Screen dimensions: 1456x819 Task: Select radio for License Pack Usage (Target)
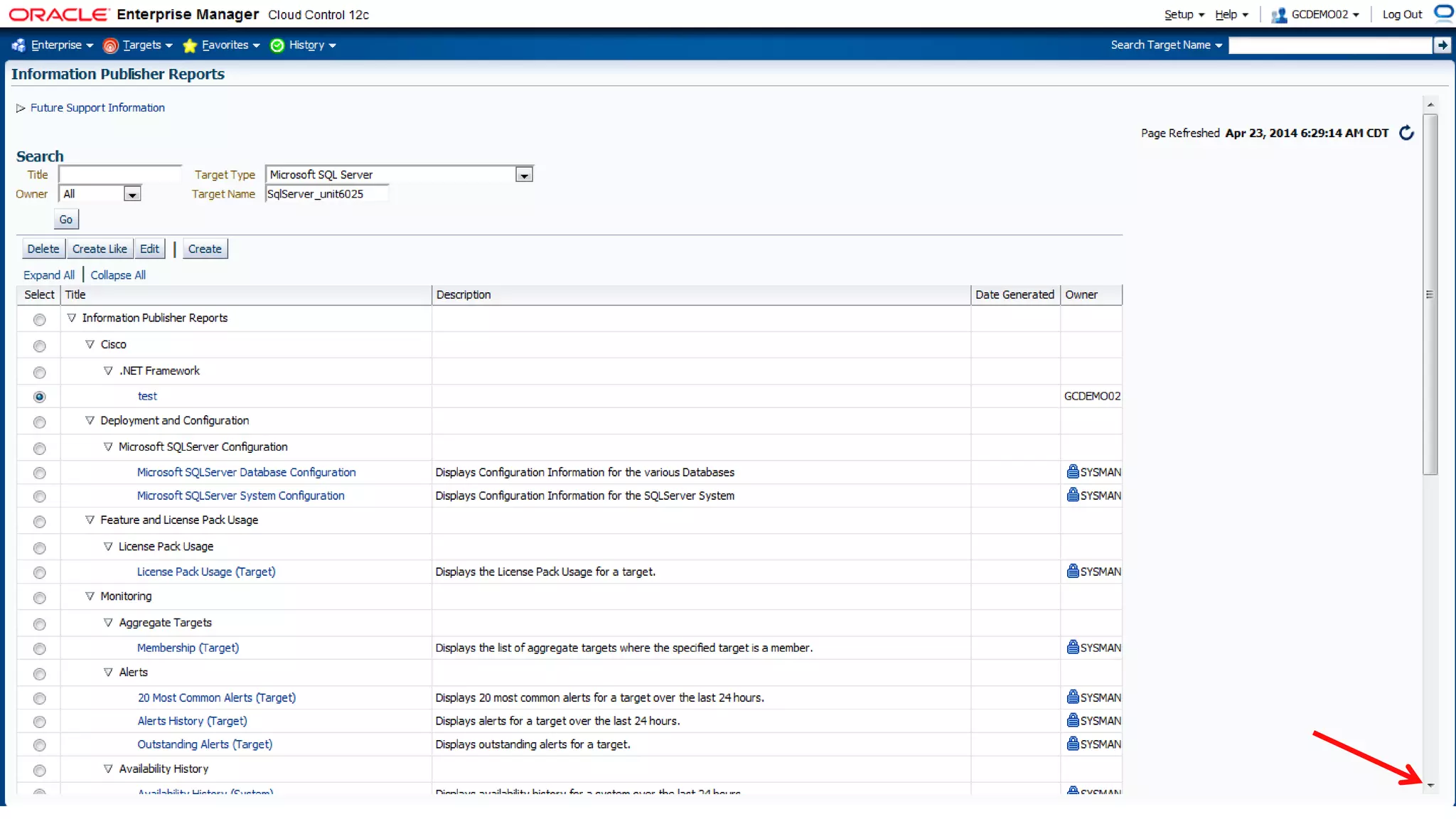pos(40,573)
